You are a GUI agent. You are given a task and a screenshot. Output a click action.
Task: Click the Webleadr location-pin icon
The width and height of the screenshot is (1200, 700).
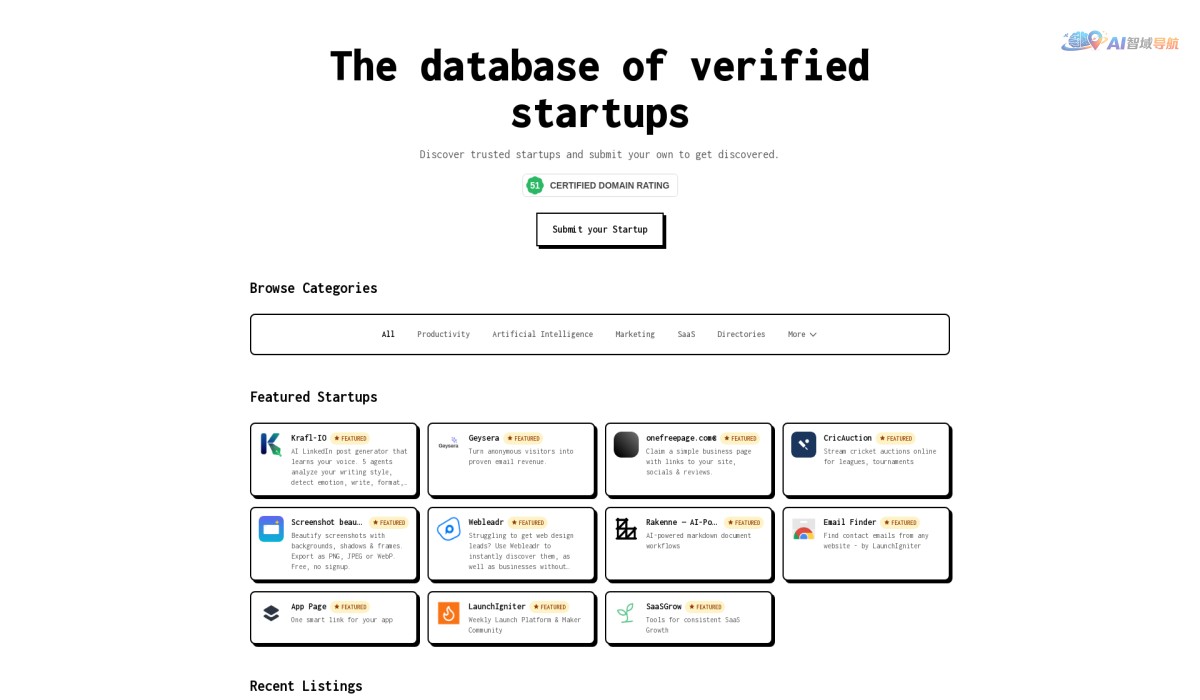pyautogui.click(x=447, y=528)
